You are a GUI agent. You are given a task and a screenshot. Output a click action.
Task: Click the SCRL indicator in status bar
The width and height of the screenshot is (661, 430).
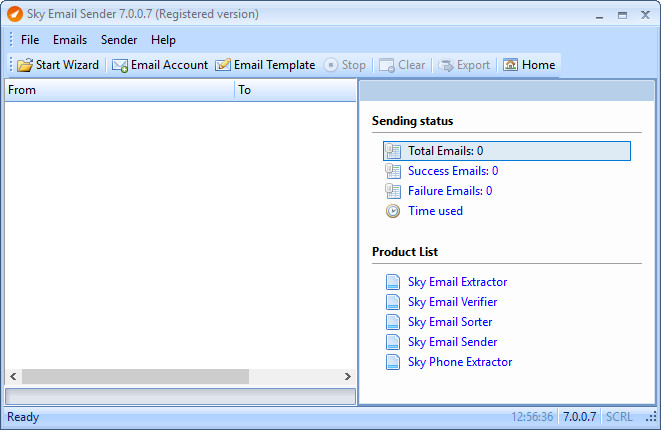click(619, 417)
